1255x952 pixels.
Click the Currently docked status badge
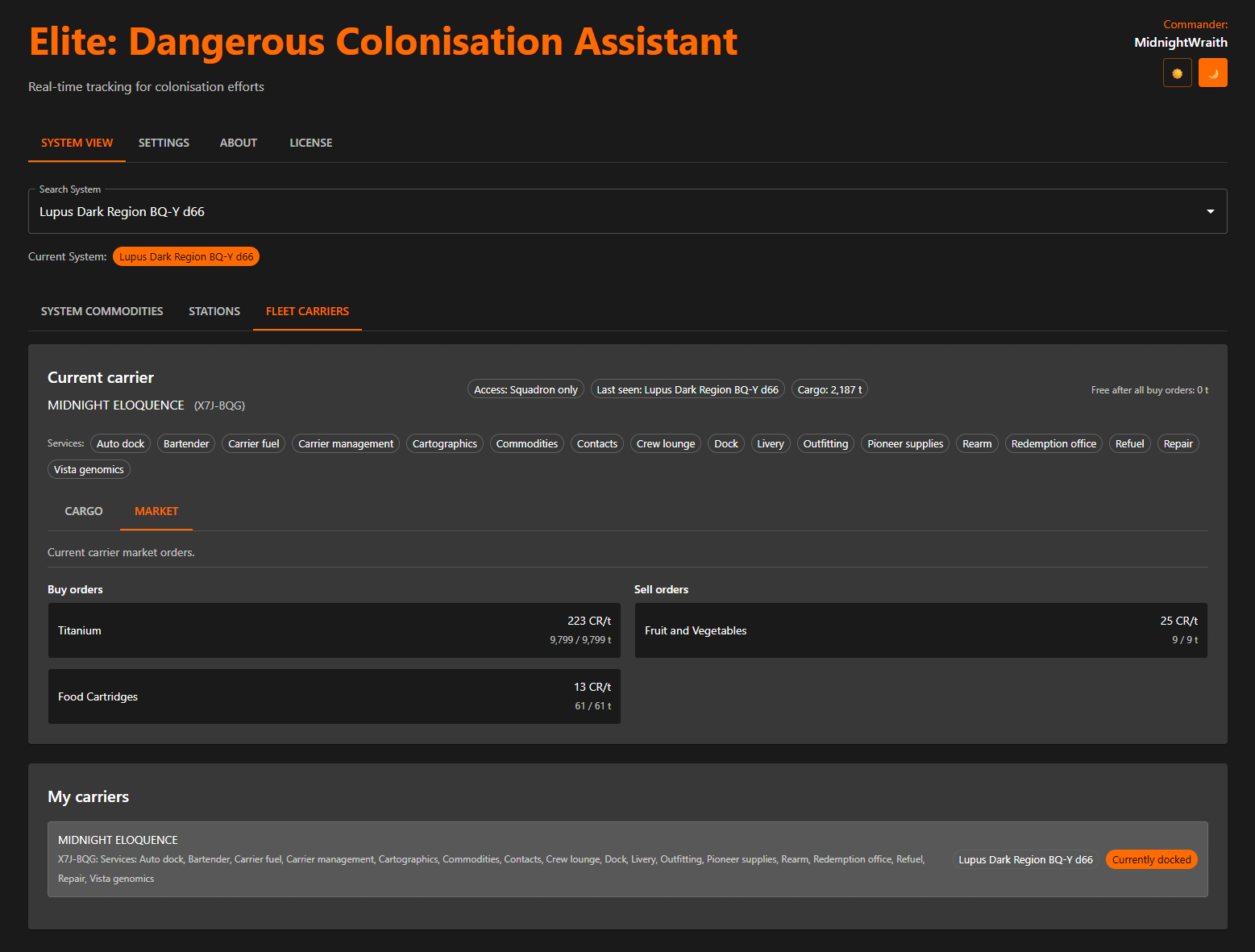point(1151,859)
